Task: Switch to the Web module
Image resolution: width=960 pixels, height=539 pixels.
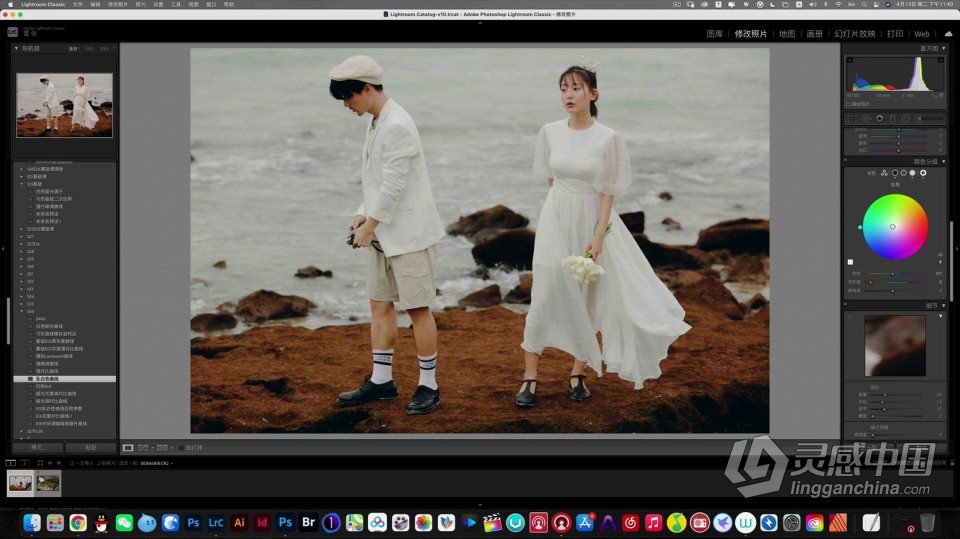Action: click(x=922, y=34)
